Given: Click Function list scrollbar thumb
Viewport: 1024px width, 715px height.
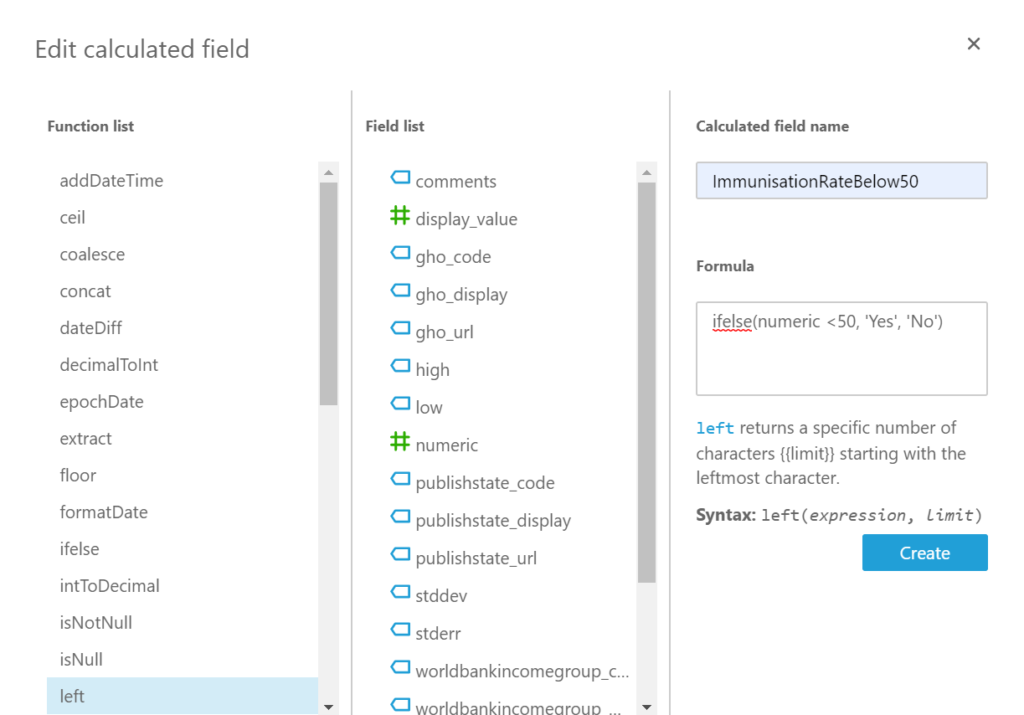Looking at the screenshot, I should tap(328, 294).
